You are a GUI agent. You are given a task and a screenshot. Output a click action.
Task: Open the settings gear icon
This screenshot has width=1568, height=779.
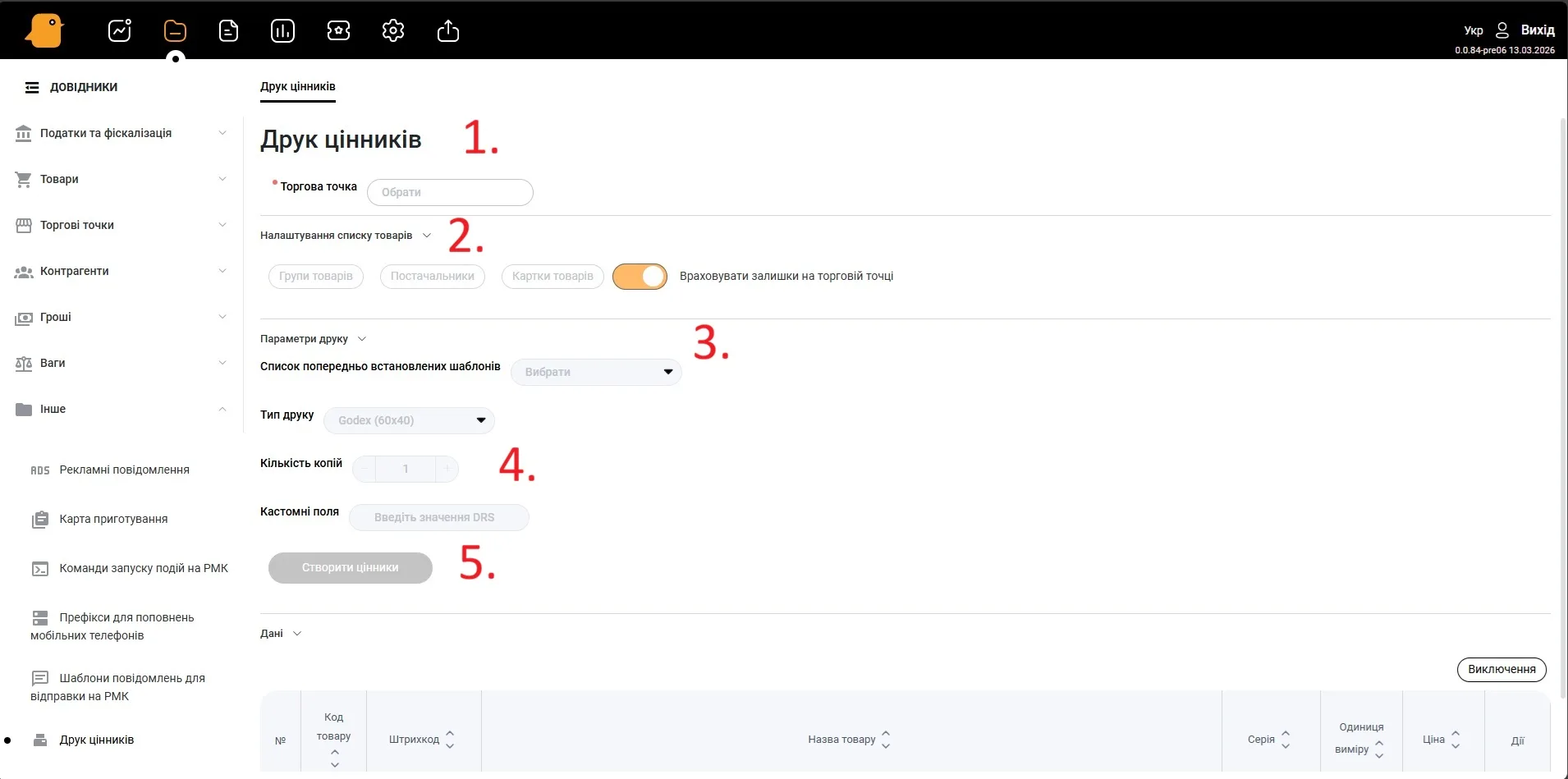click(x=393, y=31)
